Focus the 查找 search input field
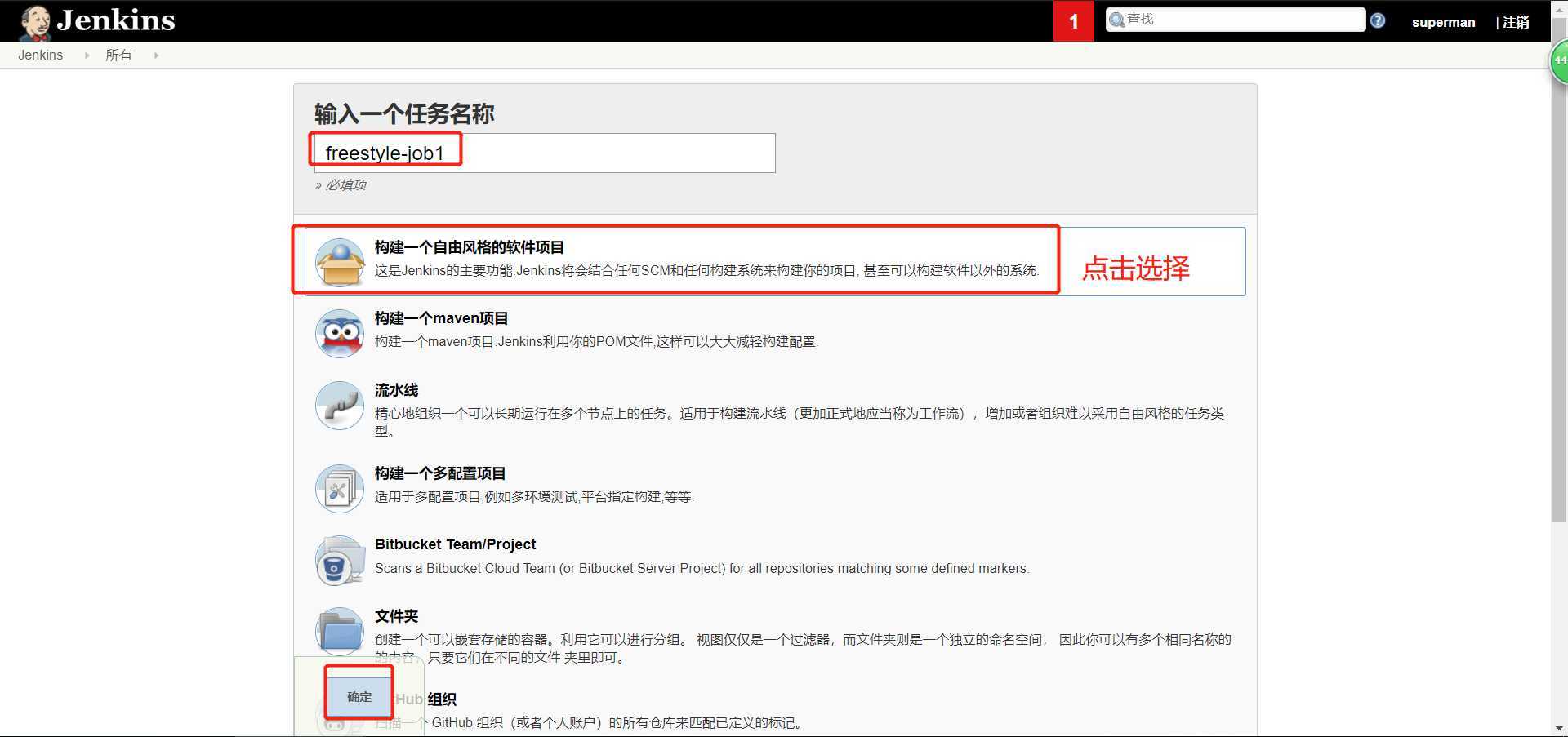1568x737 pixels. (1236, 20)
